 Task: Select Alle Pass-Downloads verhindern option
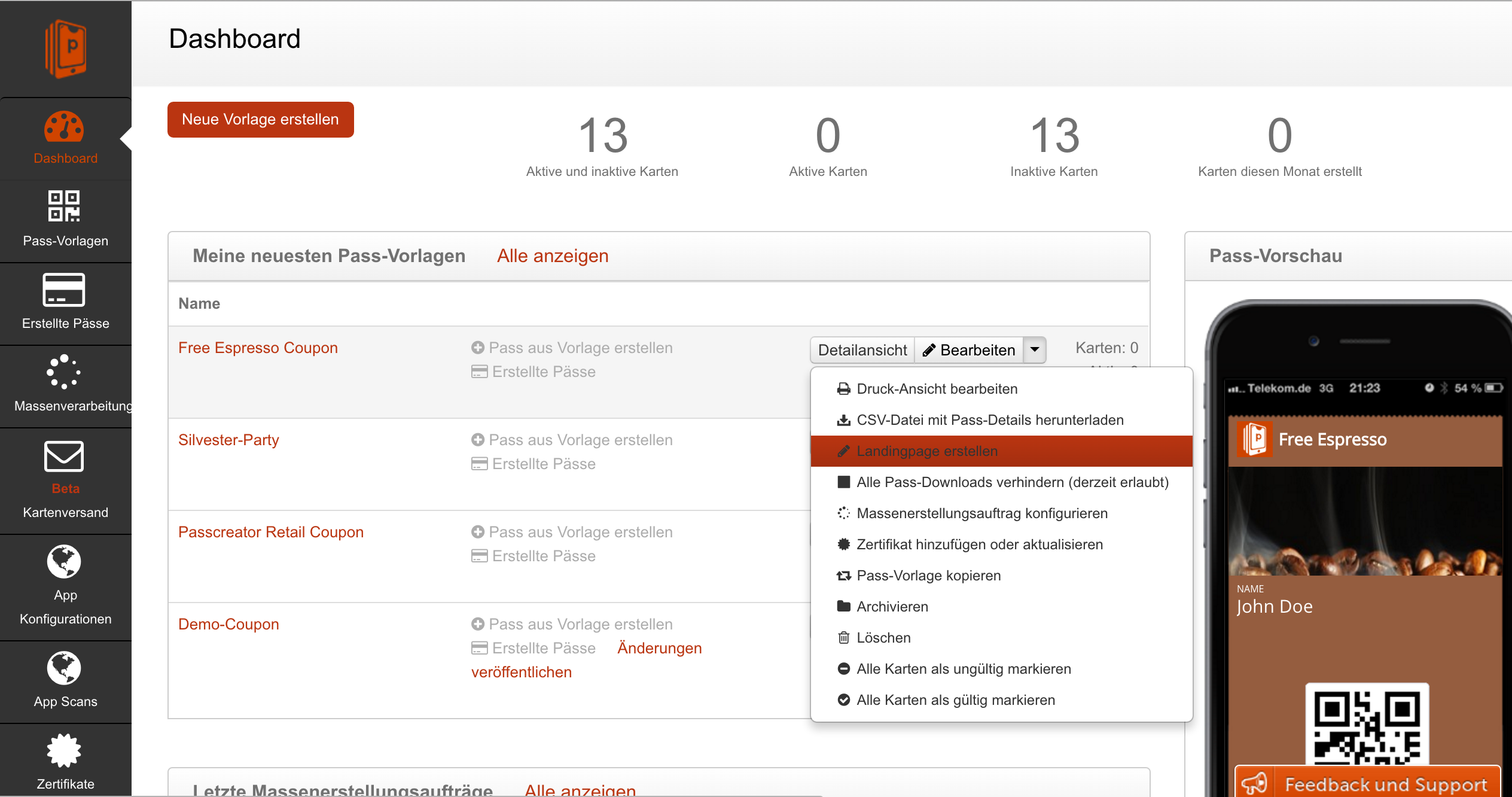click(1002, 482)
